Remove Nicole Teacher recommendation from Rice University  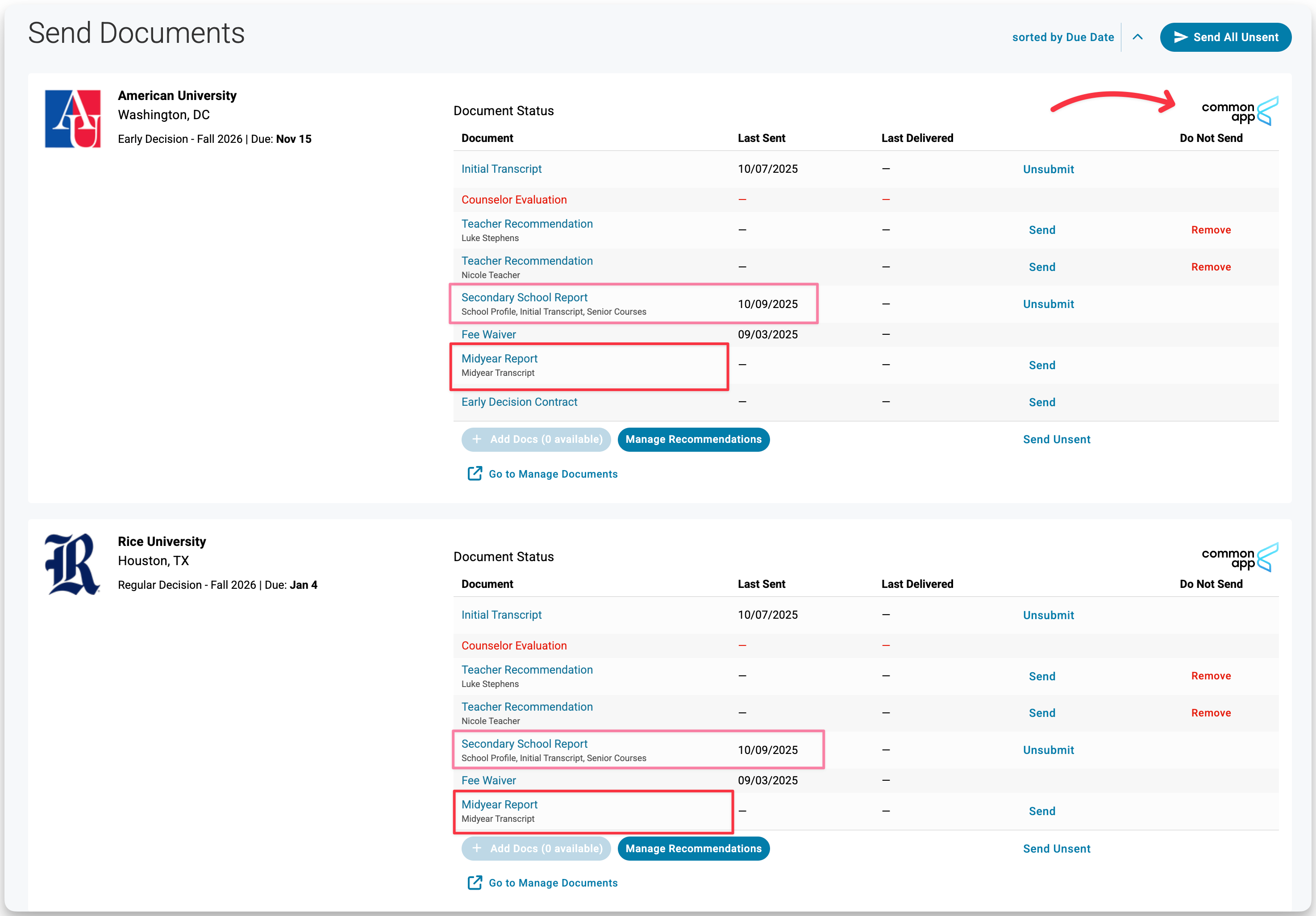click(x=1211, y=713)
